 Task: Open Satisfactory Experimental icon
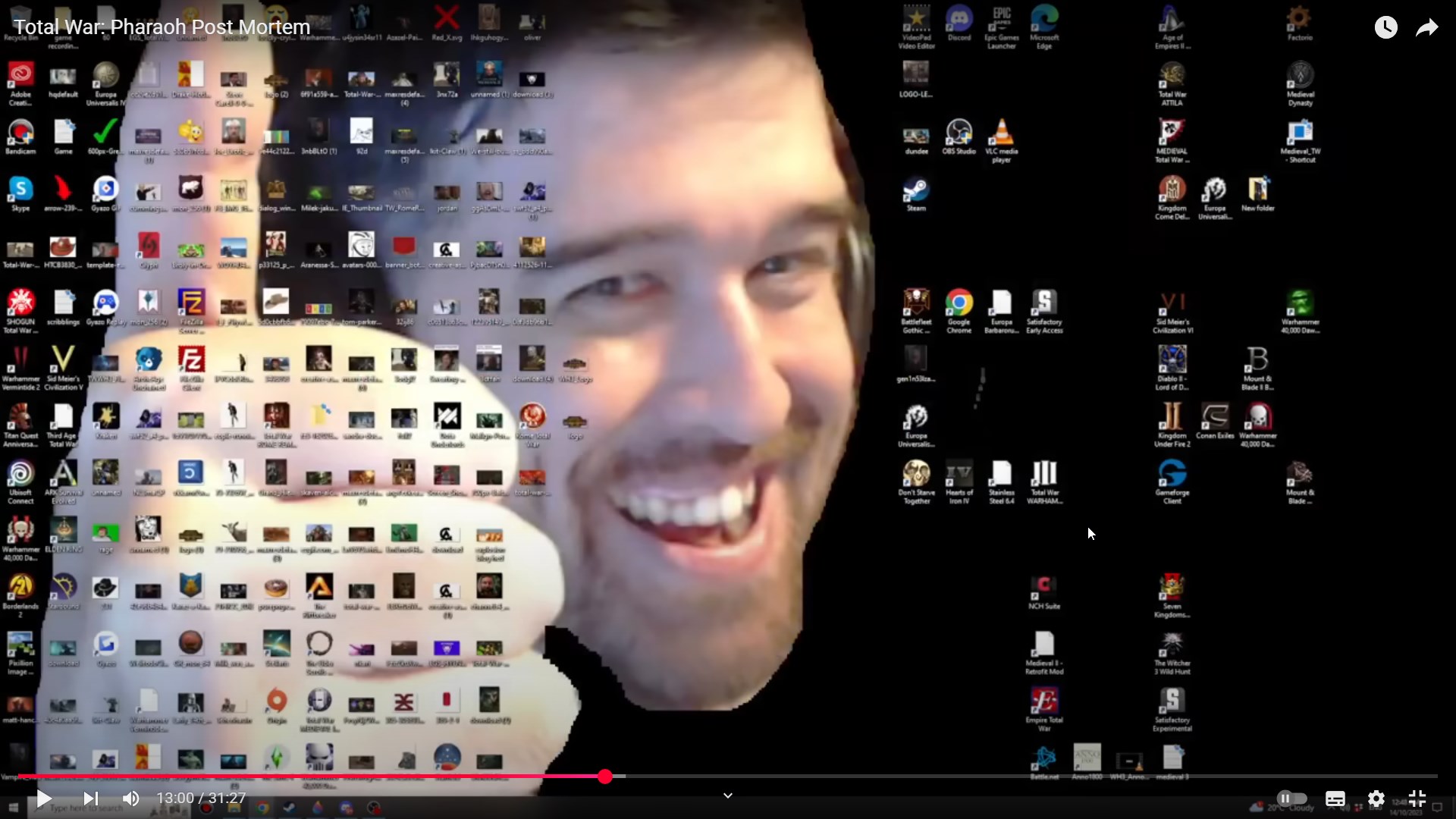tap(1172, 710)
